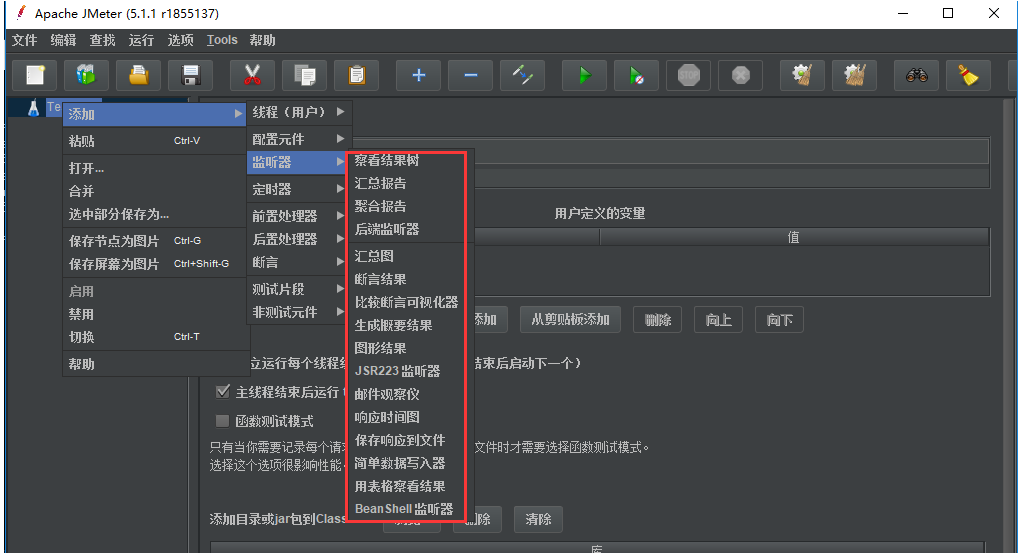1018x553 pixels.
Task: Expand the 配置元件 submenu
Action: [x=299, y=139]
